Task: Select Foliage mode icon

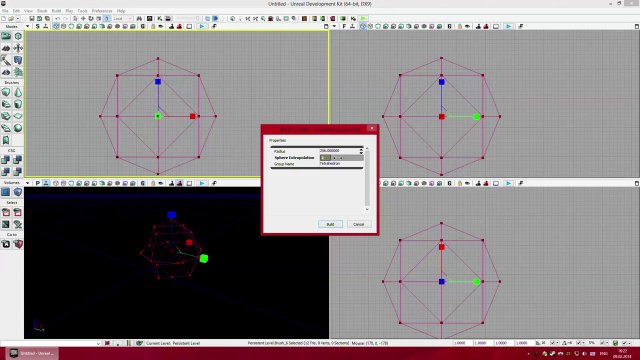Action: [18, 72]
